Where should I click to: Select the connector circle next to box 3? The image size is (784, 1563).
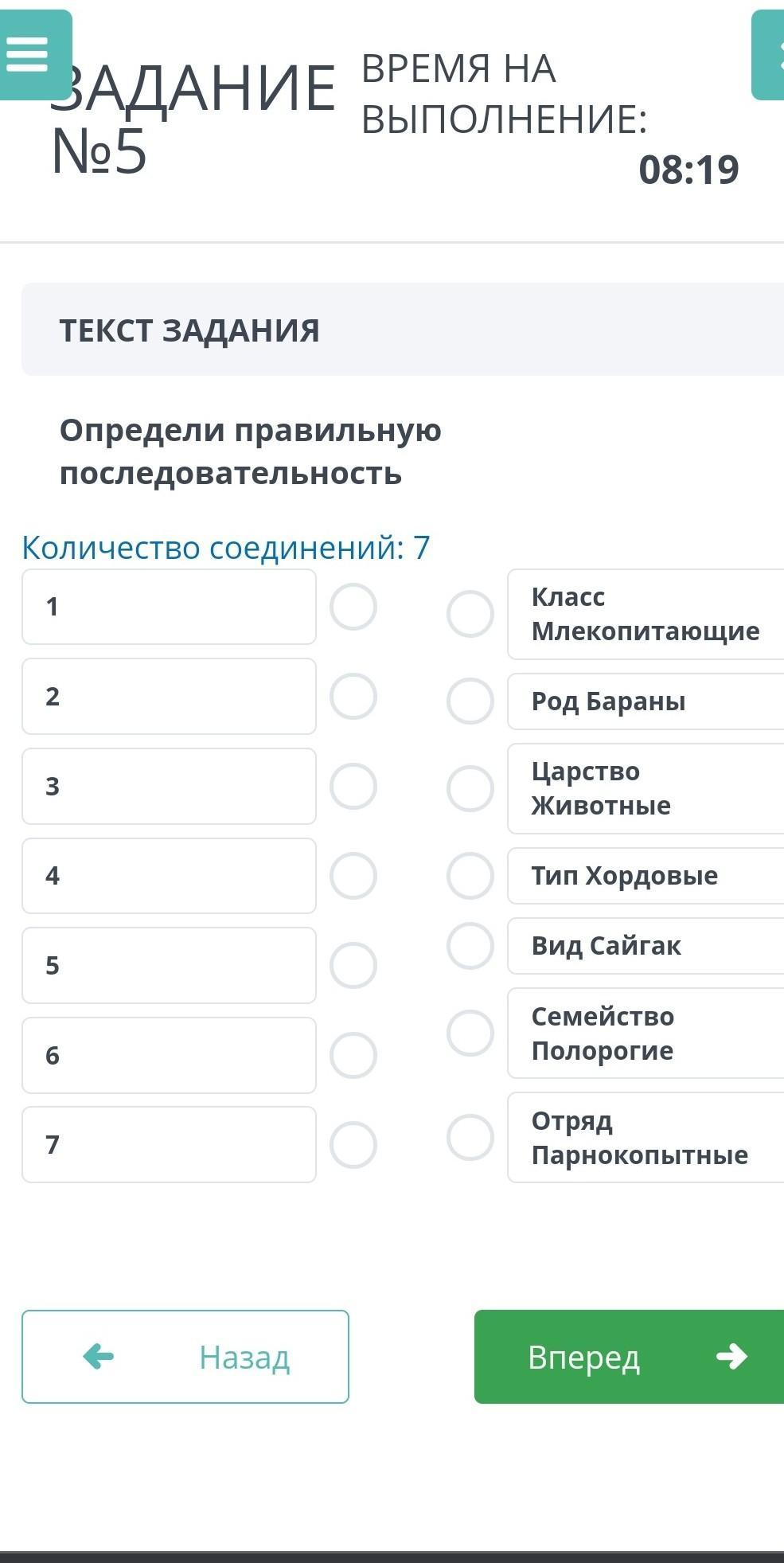tap(353, 787)
